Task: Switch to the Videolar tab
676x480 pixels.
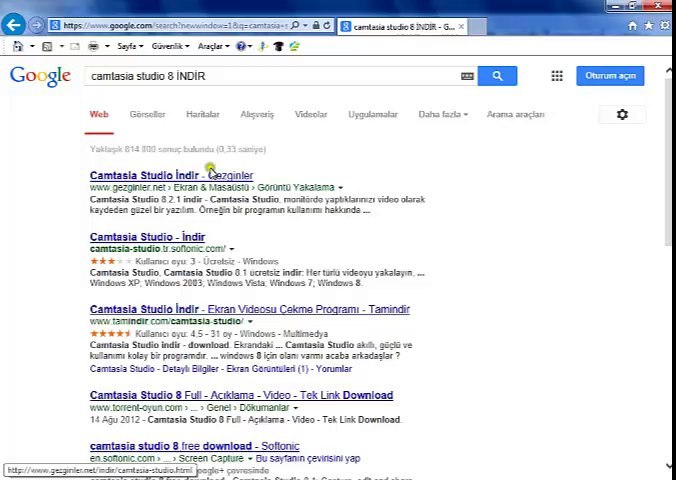Action: tap(311, 114)
